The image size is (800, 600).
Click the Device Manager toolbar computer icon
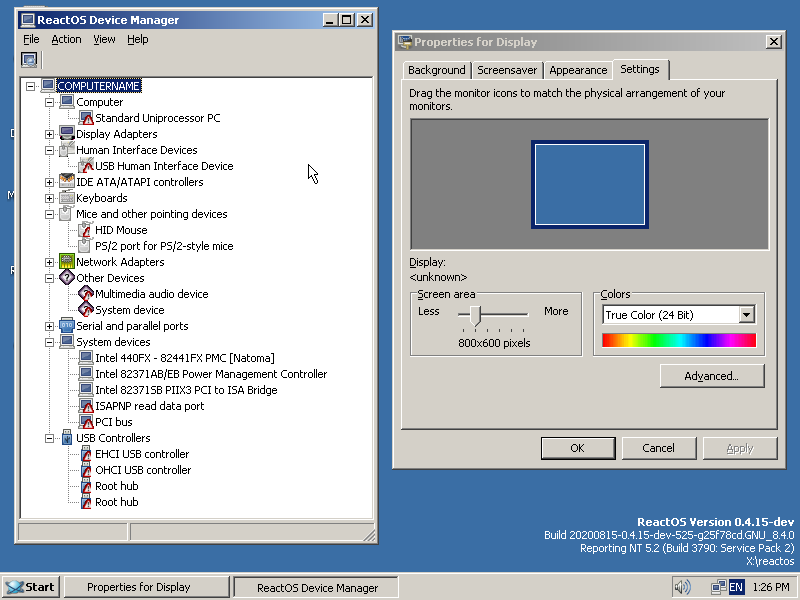(x=29, y=60)
